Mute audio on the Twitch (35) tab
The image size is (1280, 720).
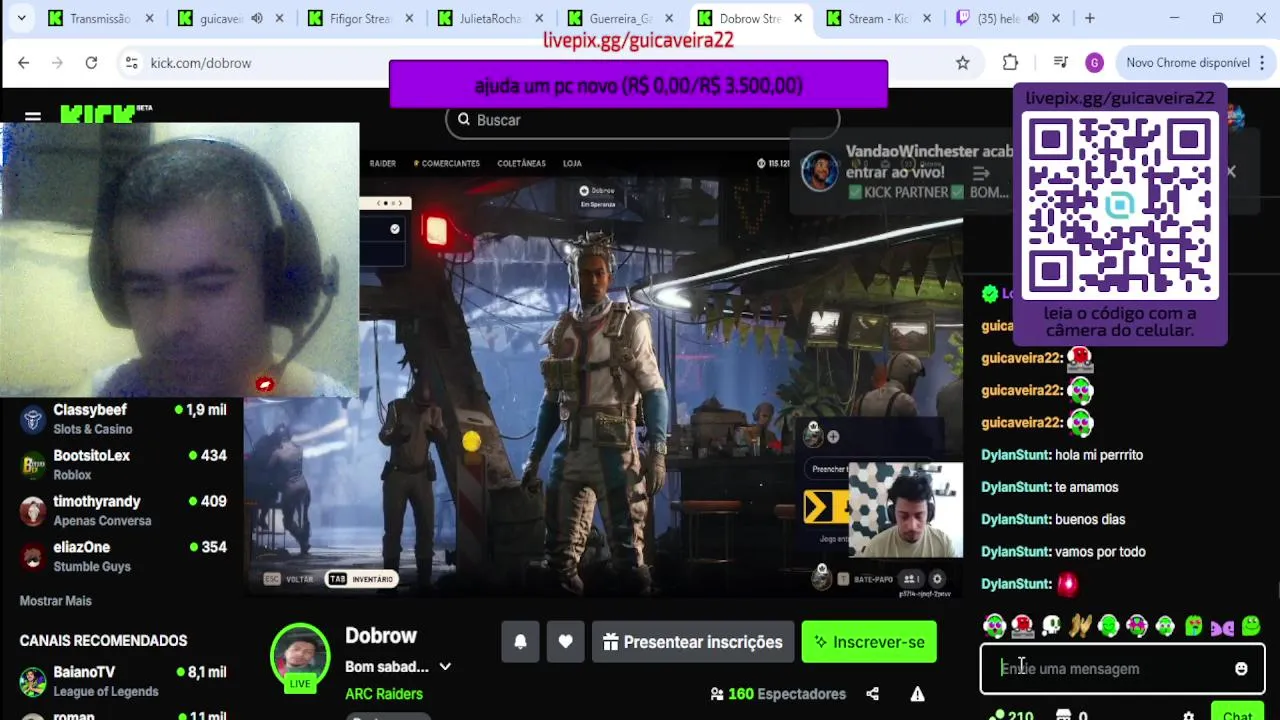pyautogui.click(x=1033, y=18)
